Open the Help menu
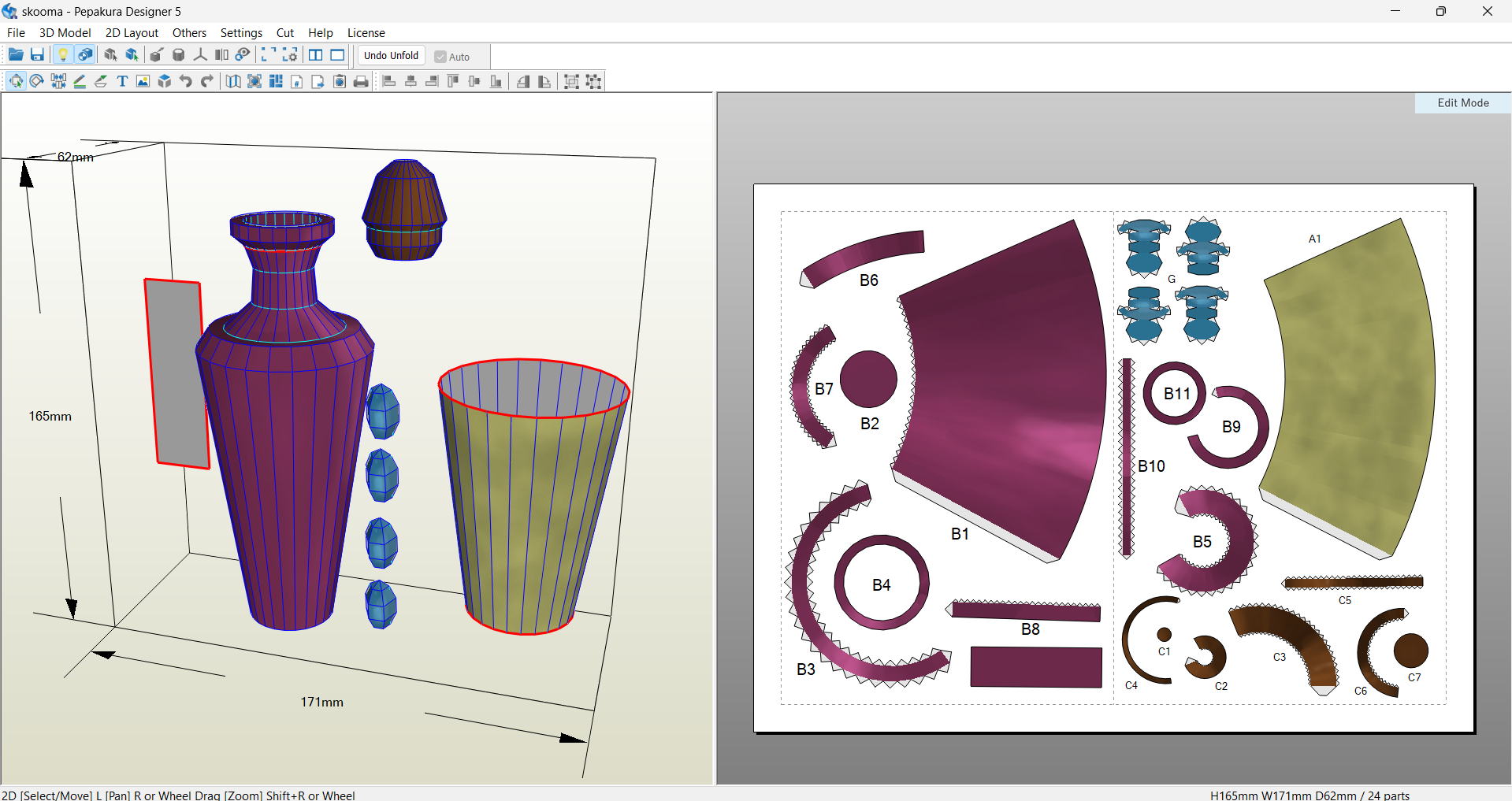 [x=321, y=33]
